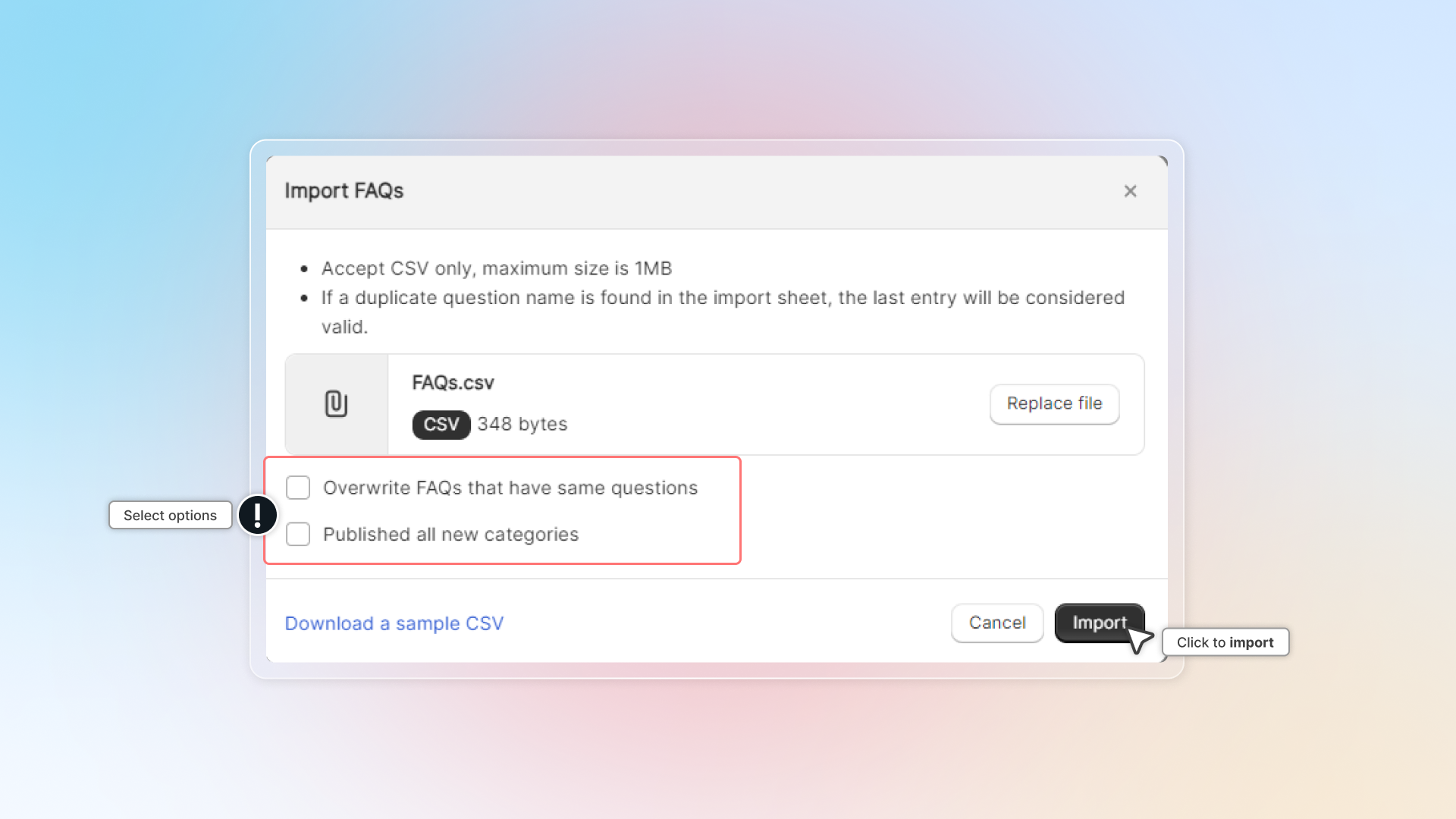This screenshot has width=1456, height=819.
Task: Open the Download a sample CSV link
Action: click(x=394, y=623)
